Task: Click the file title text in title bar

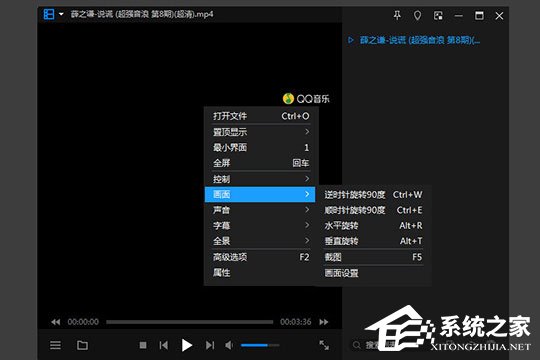Action: point(142,14)
